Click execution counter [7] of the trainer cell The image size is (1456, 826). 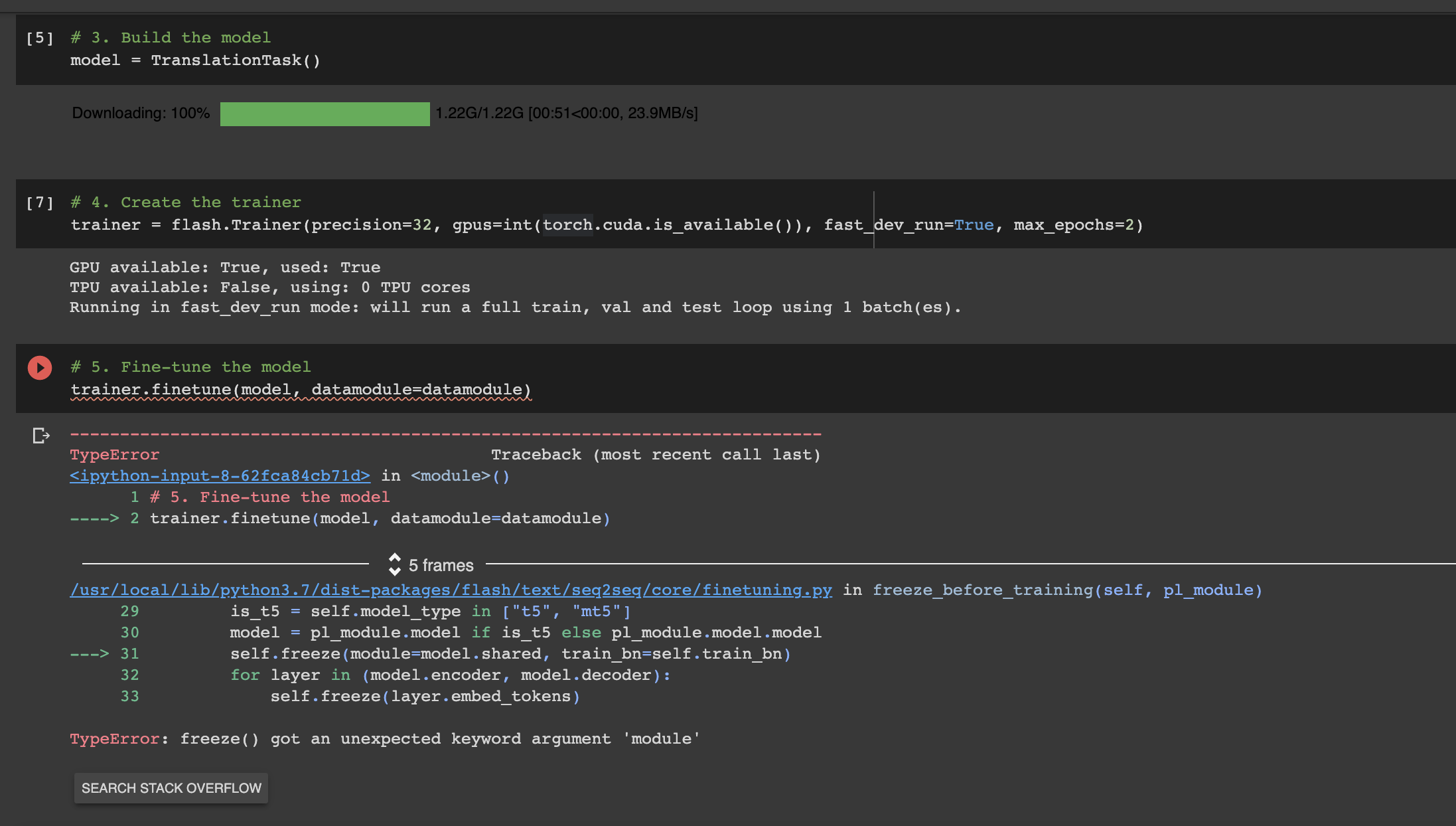pyautogui.click(x=40, y=203)
